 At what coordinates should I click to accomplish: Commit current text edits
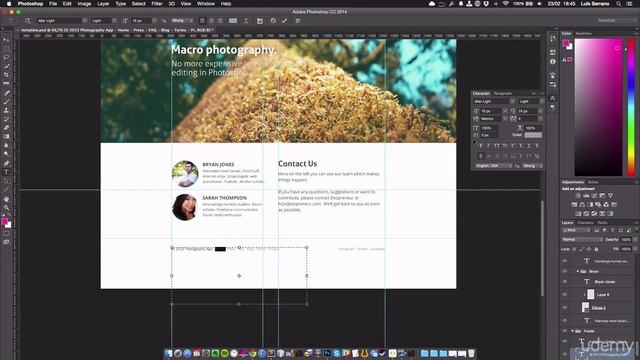tap(284, 20)
